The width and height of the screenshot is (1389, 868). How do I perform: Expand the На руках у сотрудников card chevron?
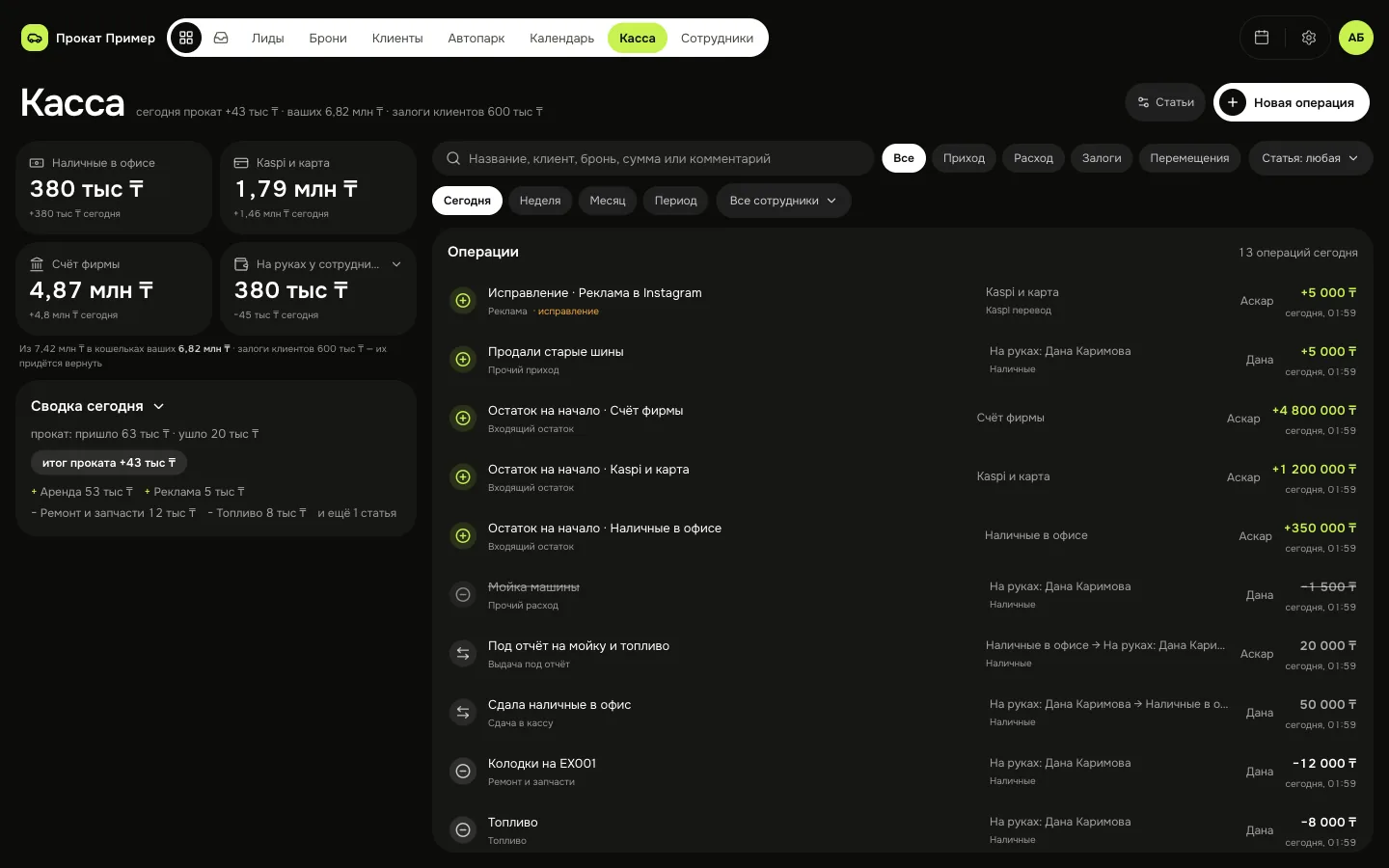pyautogui.click(x=396, y=264)
